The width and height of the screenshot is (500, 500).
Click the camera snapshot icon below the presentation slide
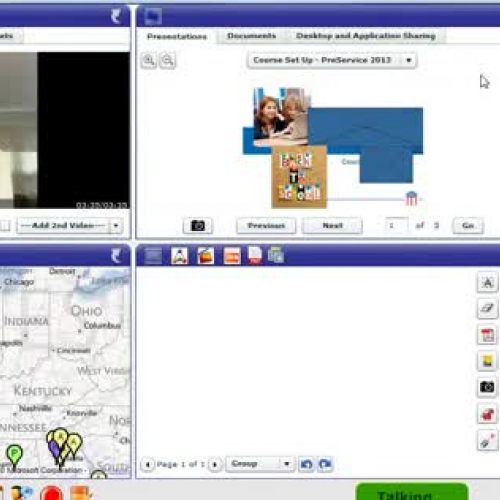tap(198, 226)
